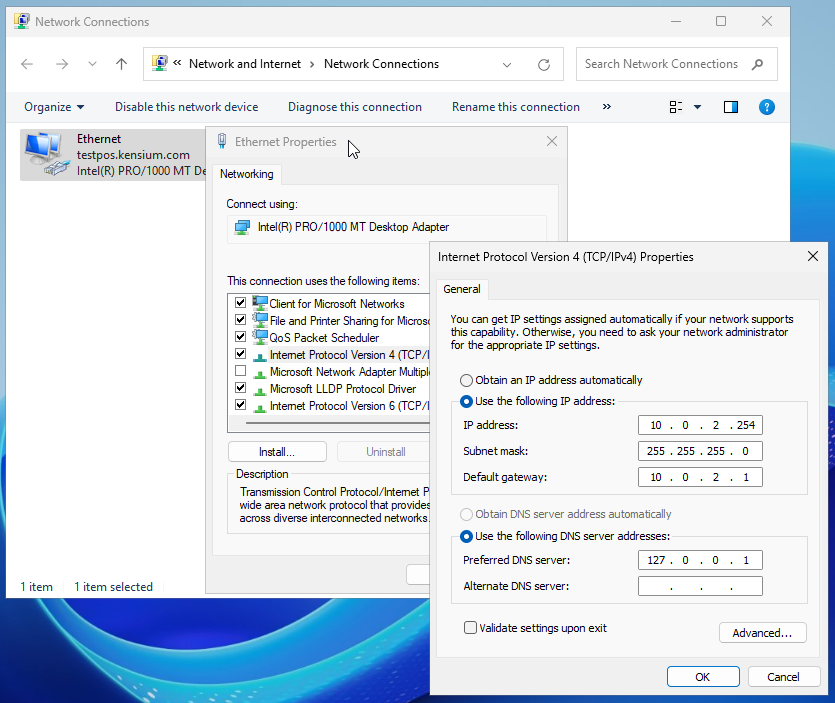835x703 pixels.
Task: Click the Back arrow in Network Connections
Action: 27,64
